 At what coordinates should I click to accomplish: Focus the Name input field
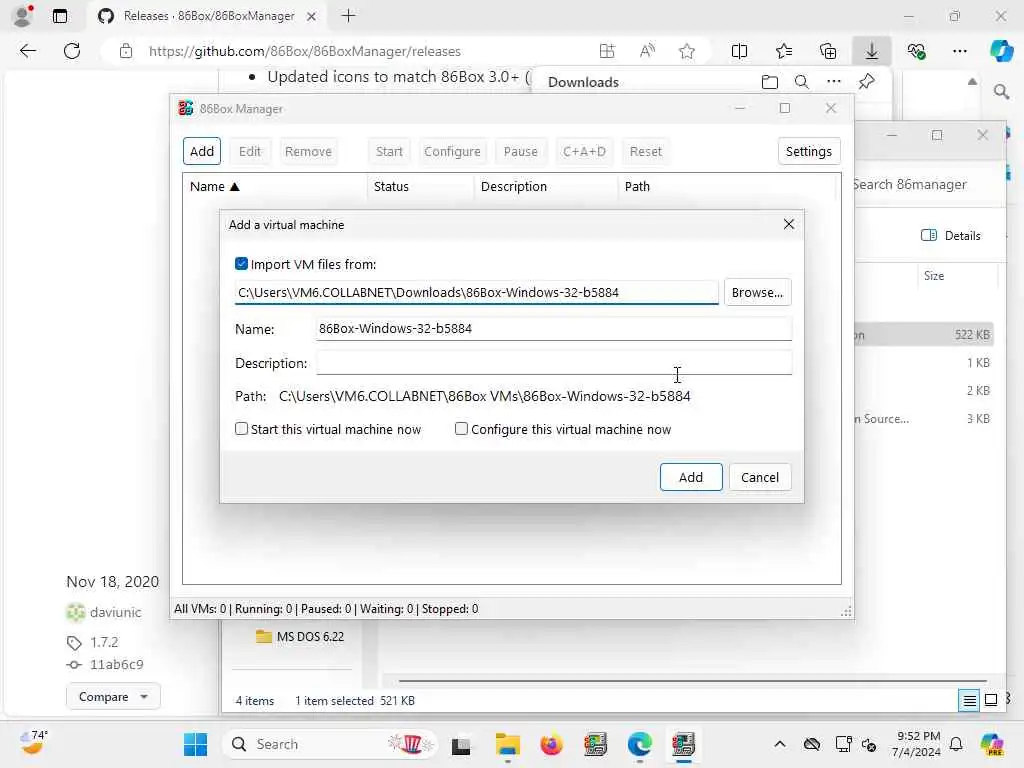(554, 328)
